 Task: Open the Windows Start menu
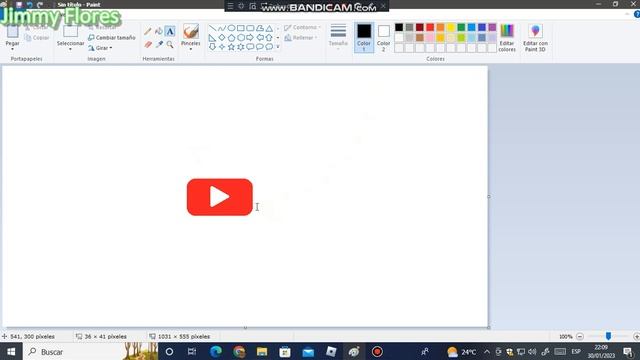11,351
